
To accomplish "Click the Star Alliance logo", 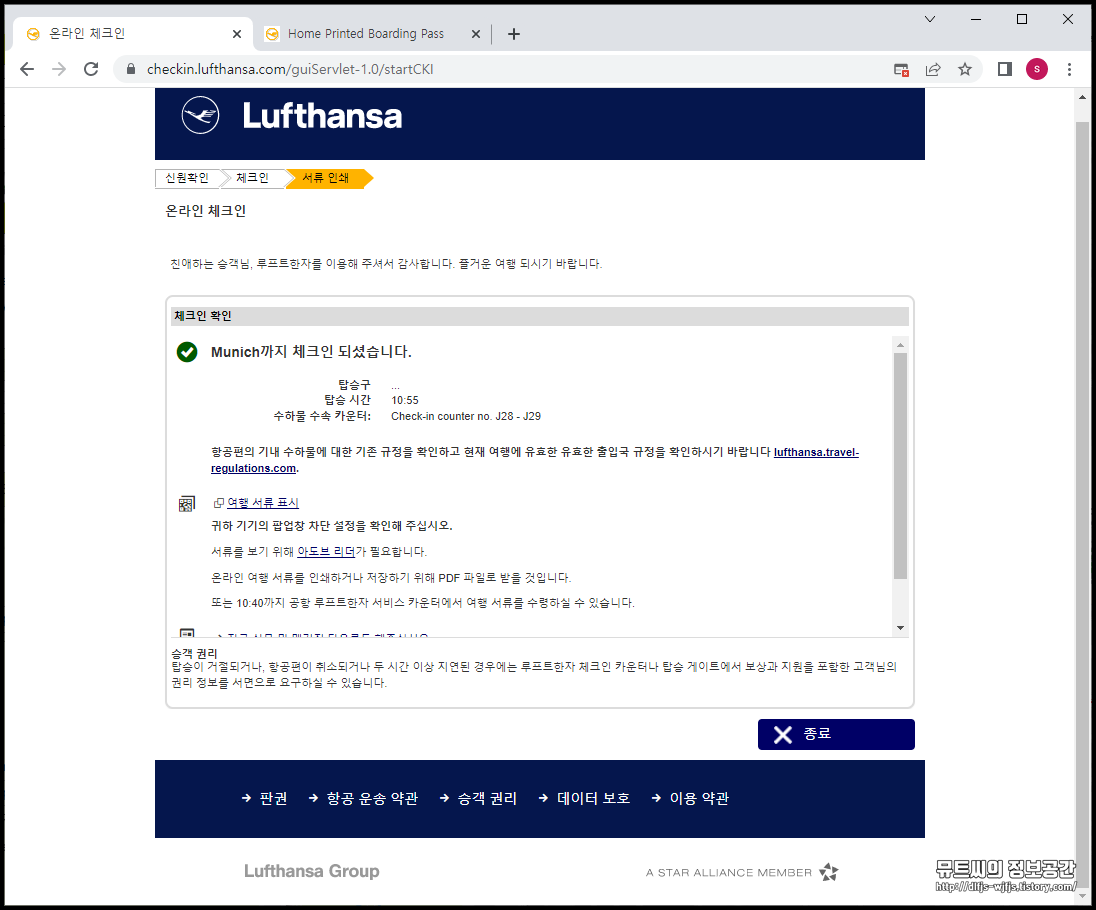I will [829, 872].
